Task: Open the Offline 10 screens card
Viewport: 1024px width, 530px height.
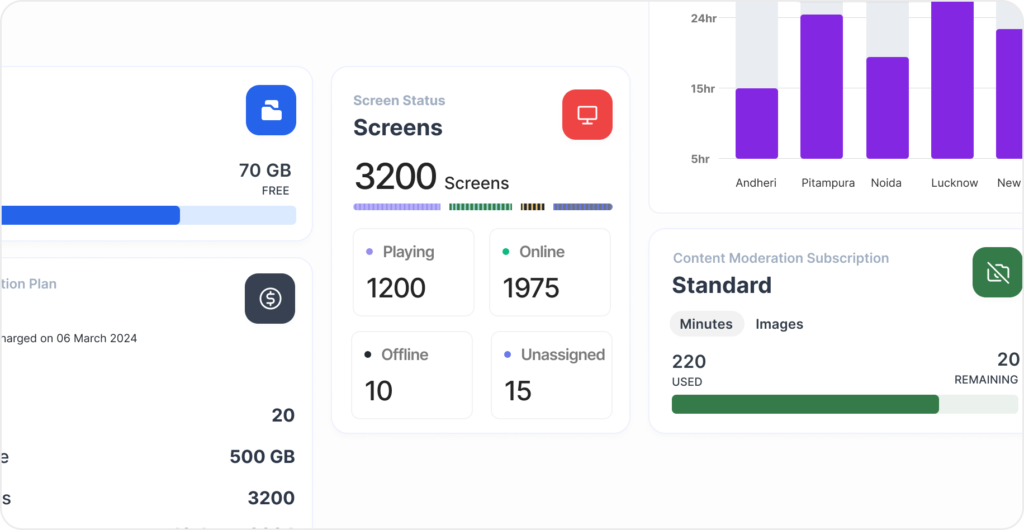Action: pos(412,375)
